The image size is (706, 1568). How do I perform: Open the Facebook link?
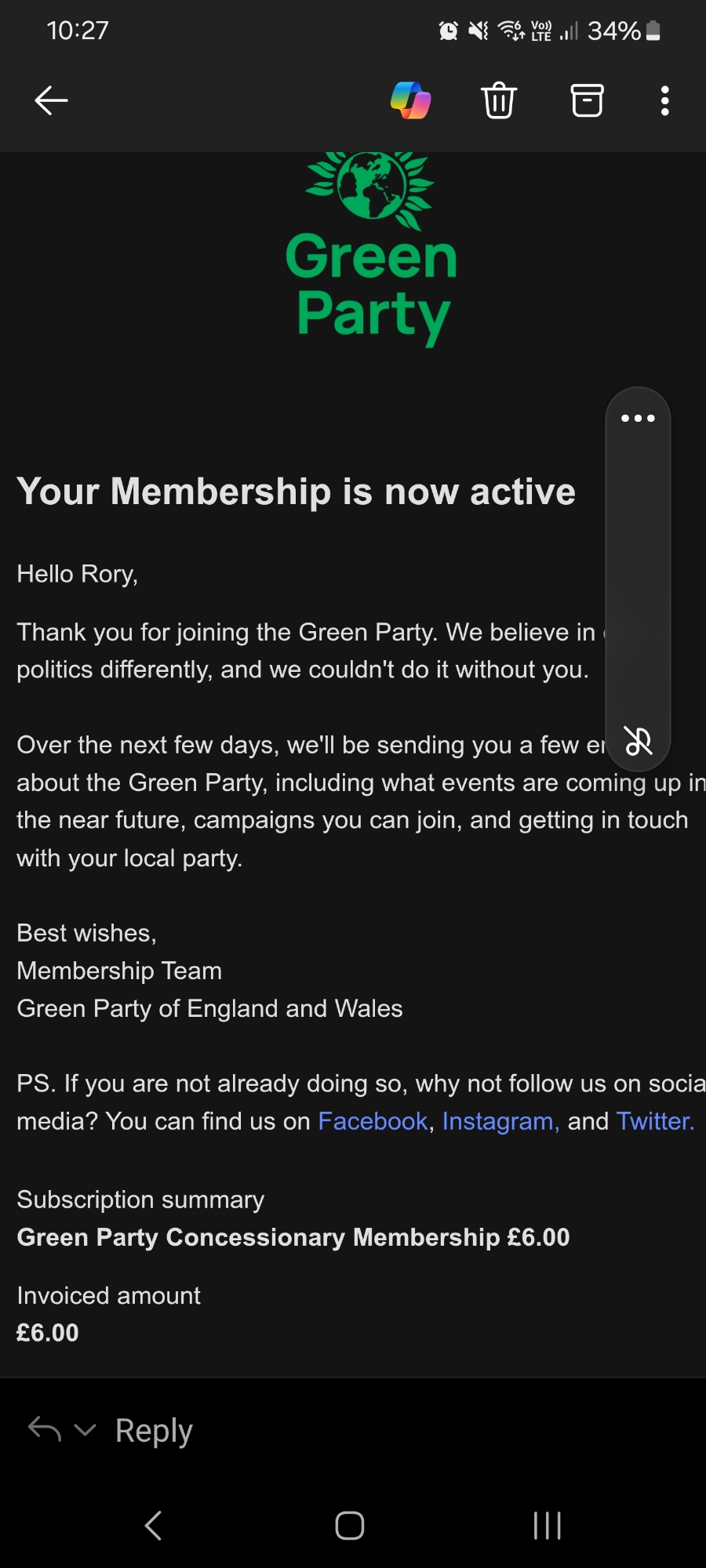click(373, 1121)
